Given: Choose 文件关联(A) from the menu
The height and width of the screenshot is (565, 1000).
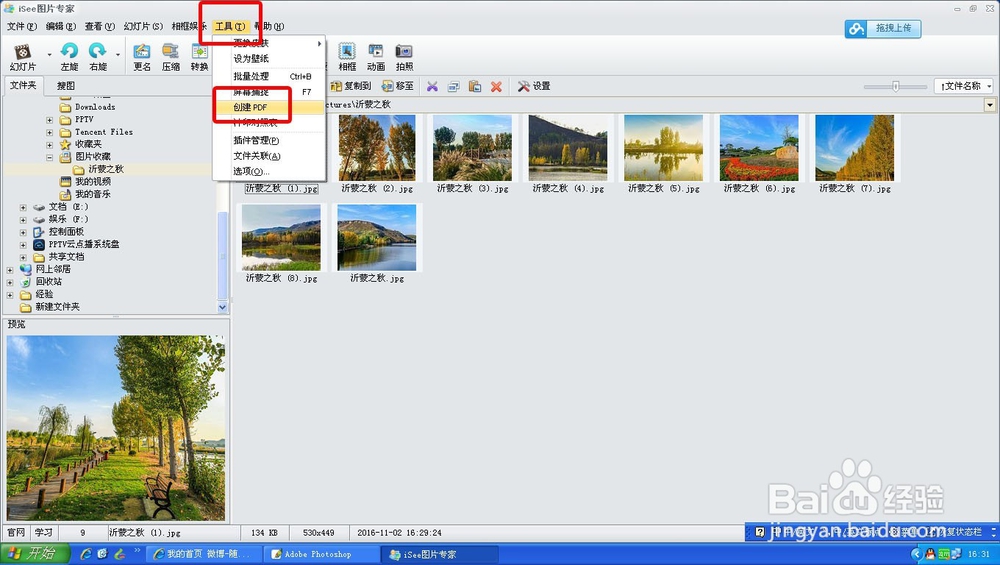Looking at the screenshot, I should point(269,156).
